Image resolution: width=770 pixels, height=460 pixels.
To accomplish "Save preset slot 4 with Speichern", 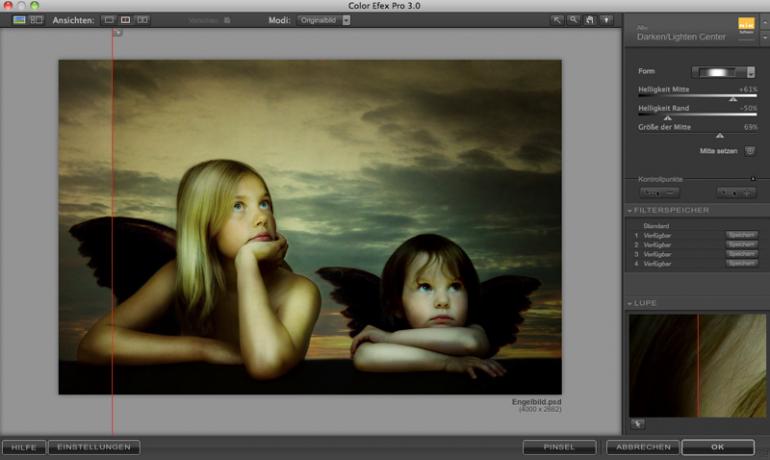I will coord(741,263).
